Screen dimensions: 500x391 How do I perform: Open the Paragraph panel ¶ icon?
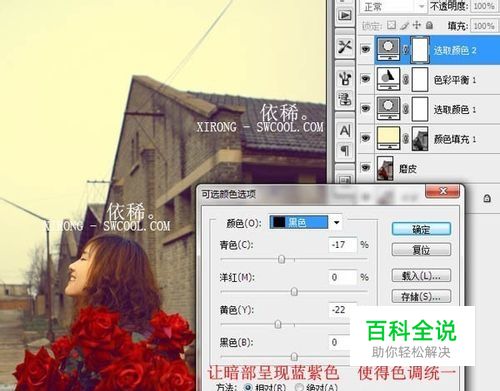coord(345,150)
